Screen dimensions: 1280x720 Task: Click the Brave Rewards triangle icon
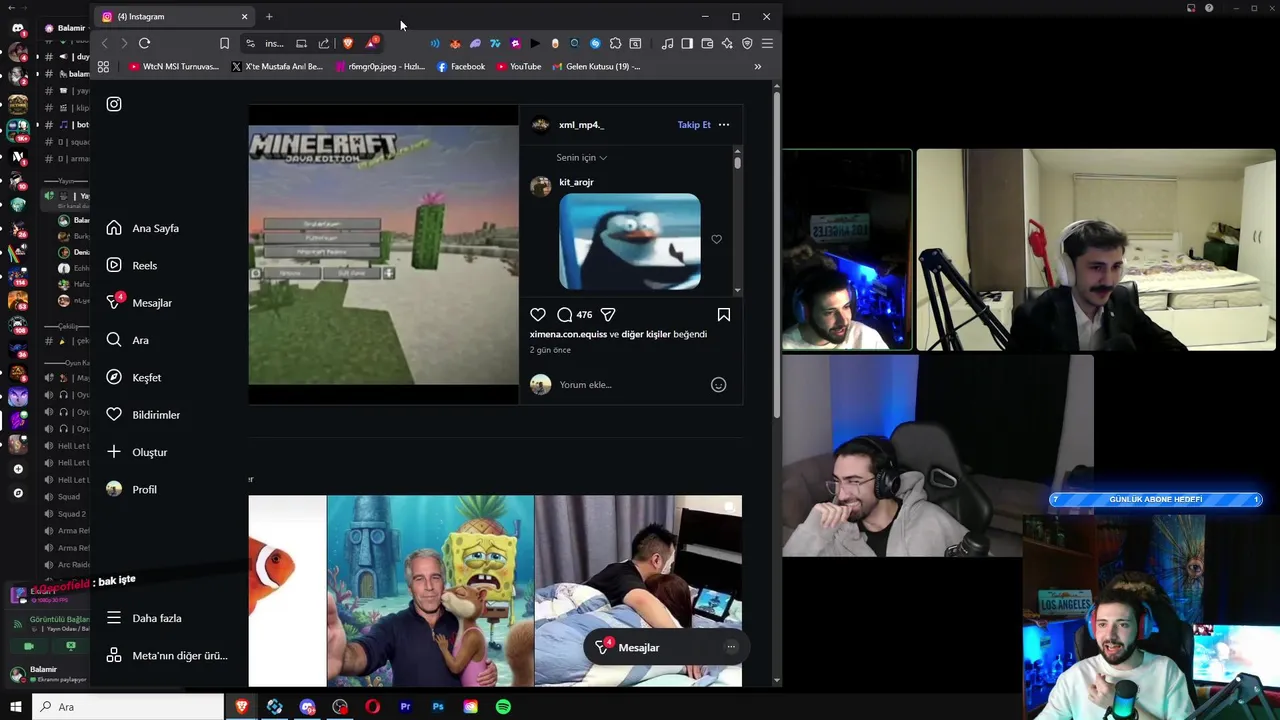tap(371, 43)
